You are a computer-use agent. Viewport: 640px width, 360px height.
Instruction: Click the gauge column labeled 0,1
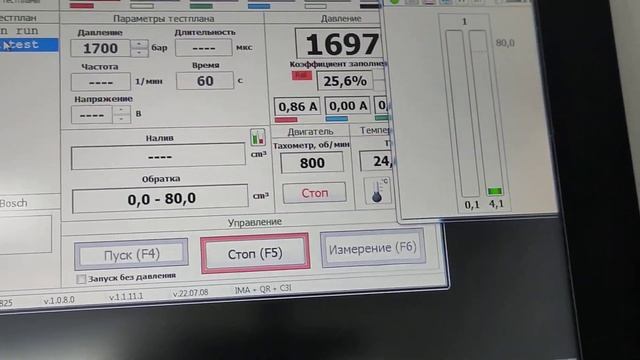[x=462, y=113]
